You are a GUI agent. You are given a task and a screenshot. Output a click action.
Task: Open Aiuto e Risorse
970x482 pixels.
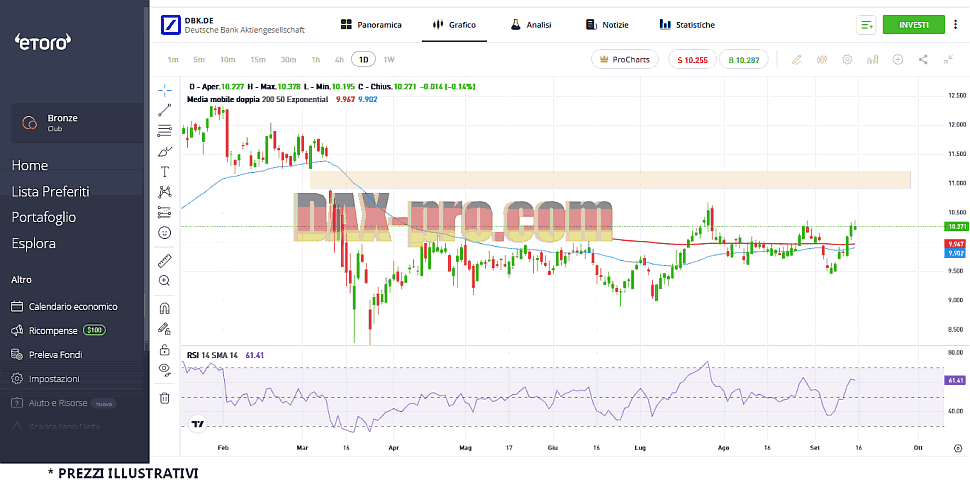(64, 403)
